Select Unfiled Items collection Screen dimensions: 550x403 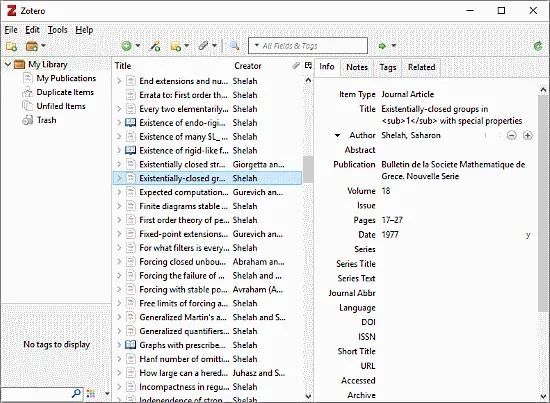61,106
